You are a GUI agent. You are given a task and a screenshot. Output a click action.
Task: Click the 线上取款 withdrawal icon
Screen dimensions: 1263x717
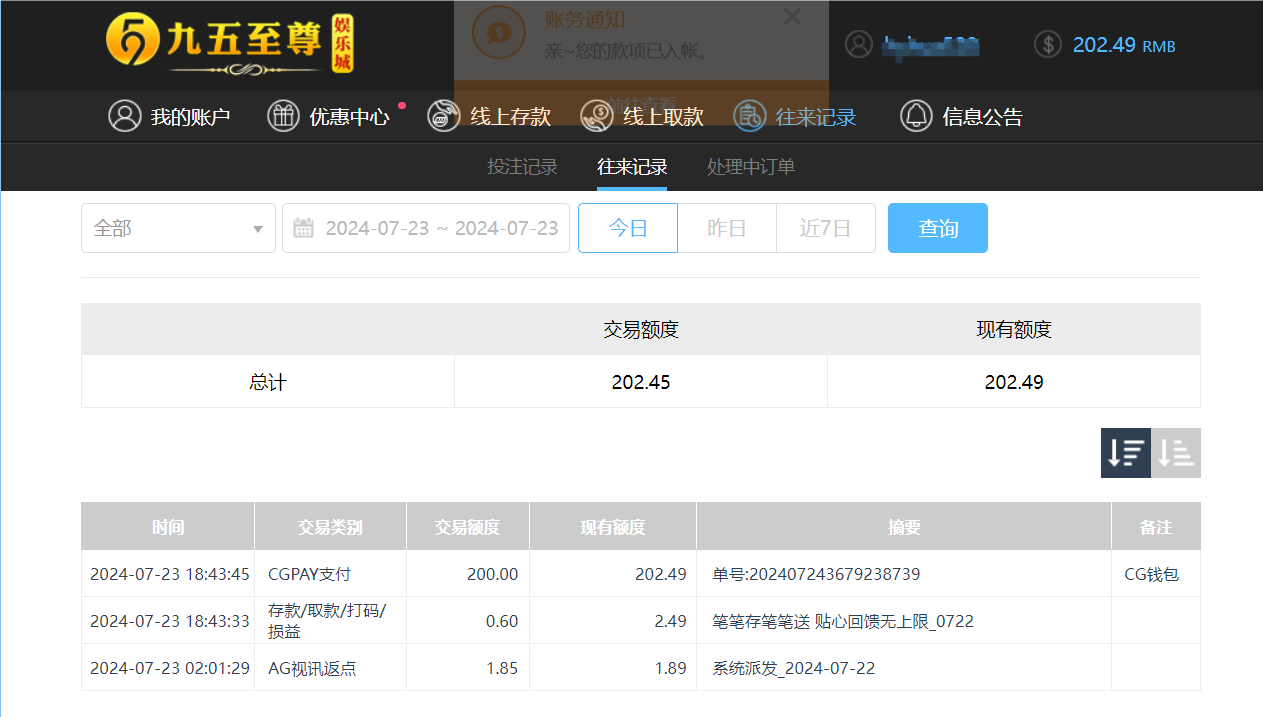(596, 116)
